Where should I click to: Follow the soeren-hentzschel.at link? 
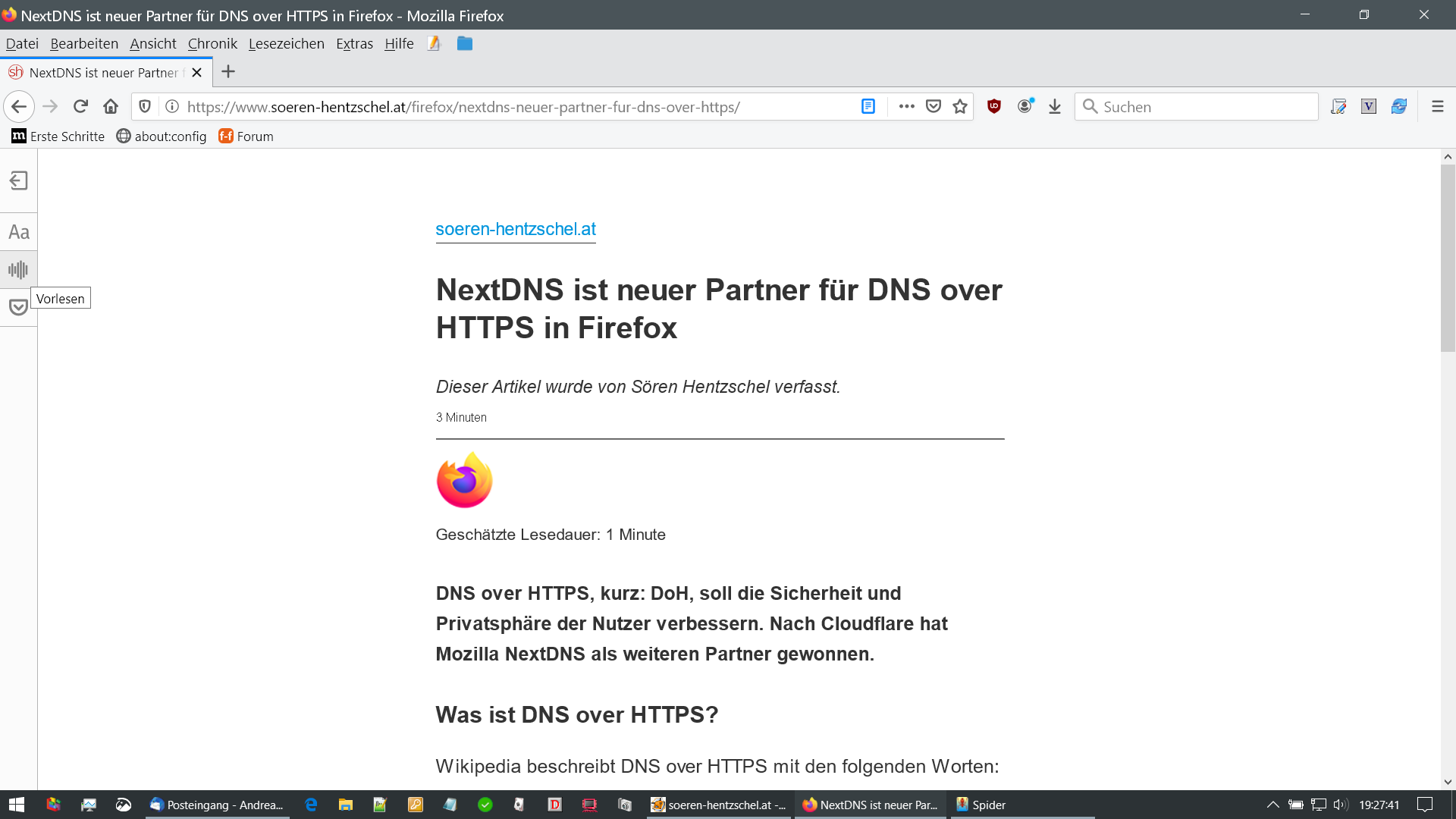point(515,229)
